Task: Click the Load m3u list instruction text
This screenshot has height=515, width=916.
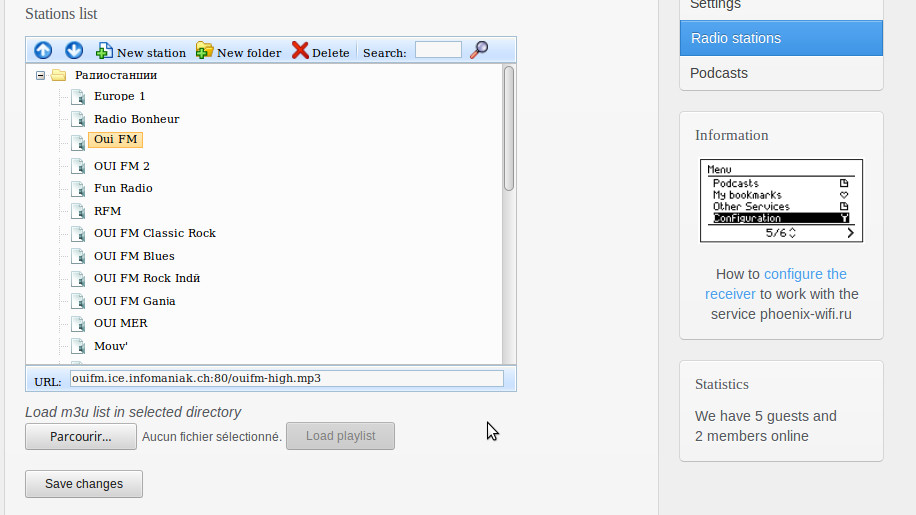Action: pyautogui.click(x=133, y=412)
